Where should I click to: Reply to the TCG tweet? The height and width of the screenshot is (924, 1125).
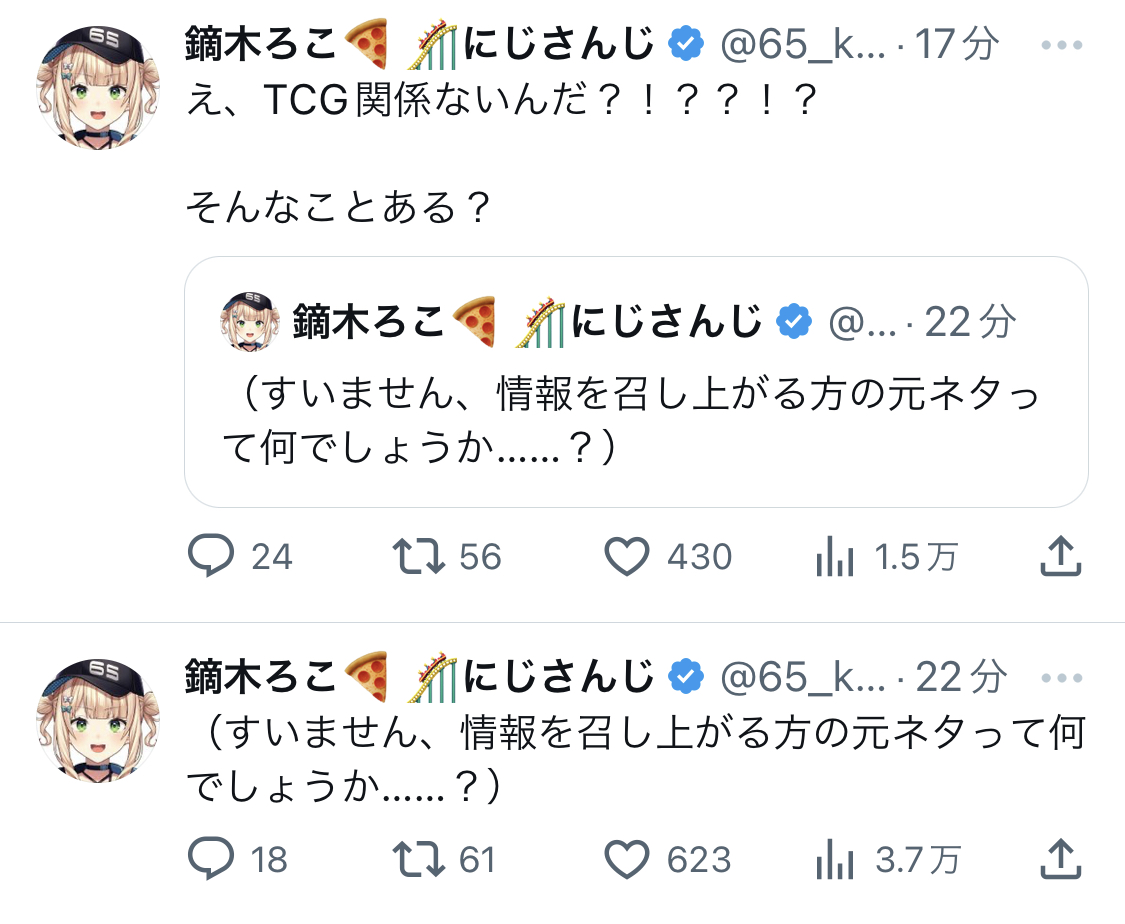[211, 557]
